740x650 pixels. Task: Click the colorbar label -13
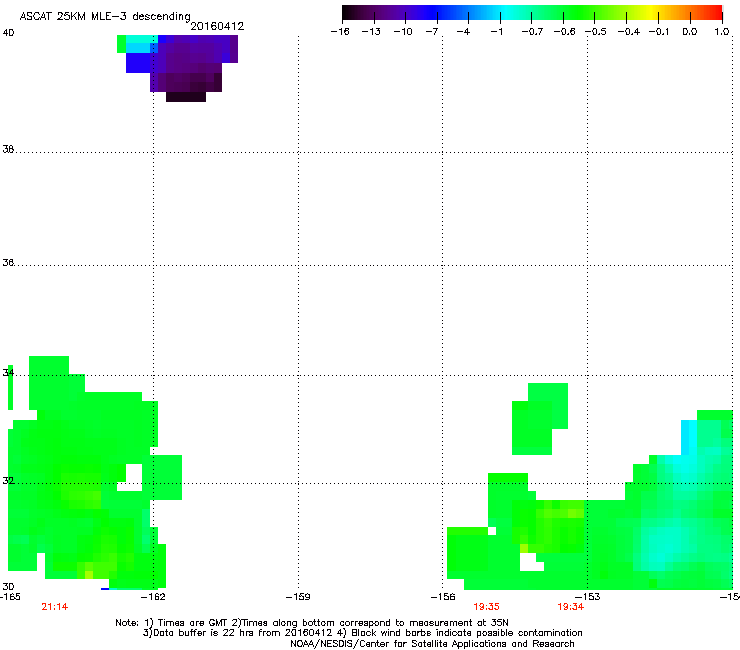371,32
